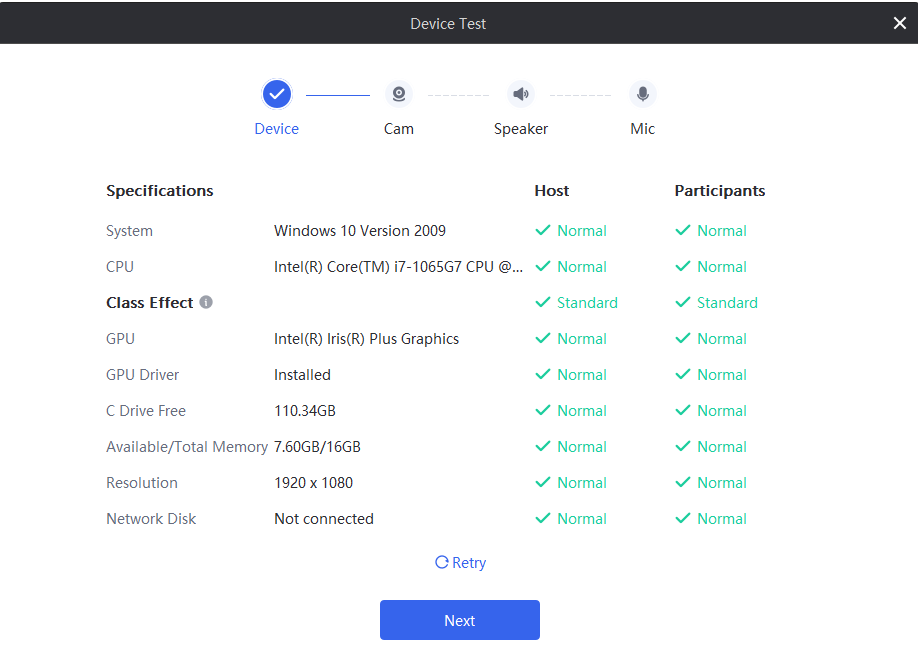
Task: Click the Class Effect info icon
Action: click(x=206, y=302)
